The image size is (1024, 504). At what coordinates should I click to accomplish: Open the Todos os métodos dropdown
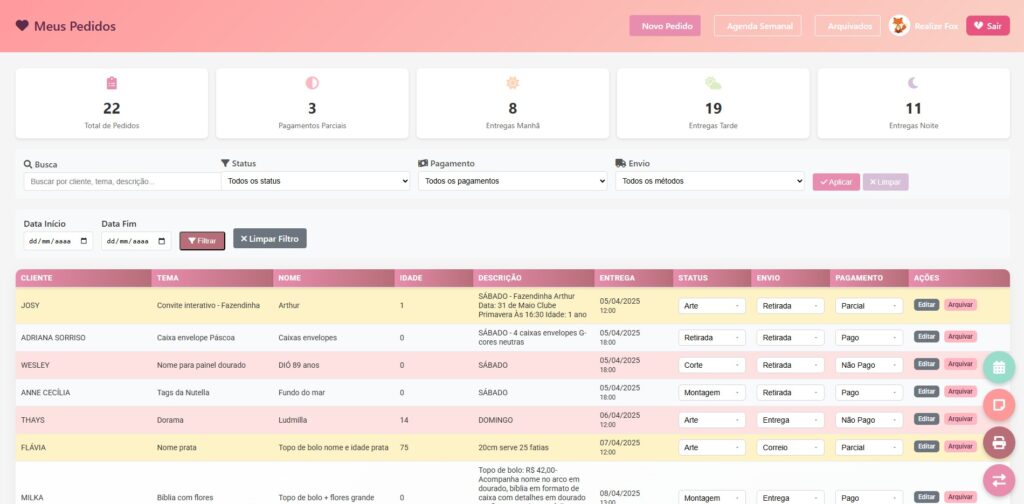[x=710, y=181]
